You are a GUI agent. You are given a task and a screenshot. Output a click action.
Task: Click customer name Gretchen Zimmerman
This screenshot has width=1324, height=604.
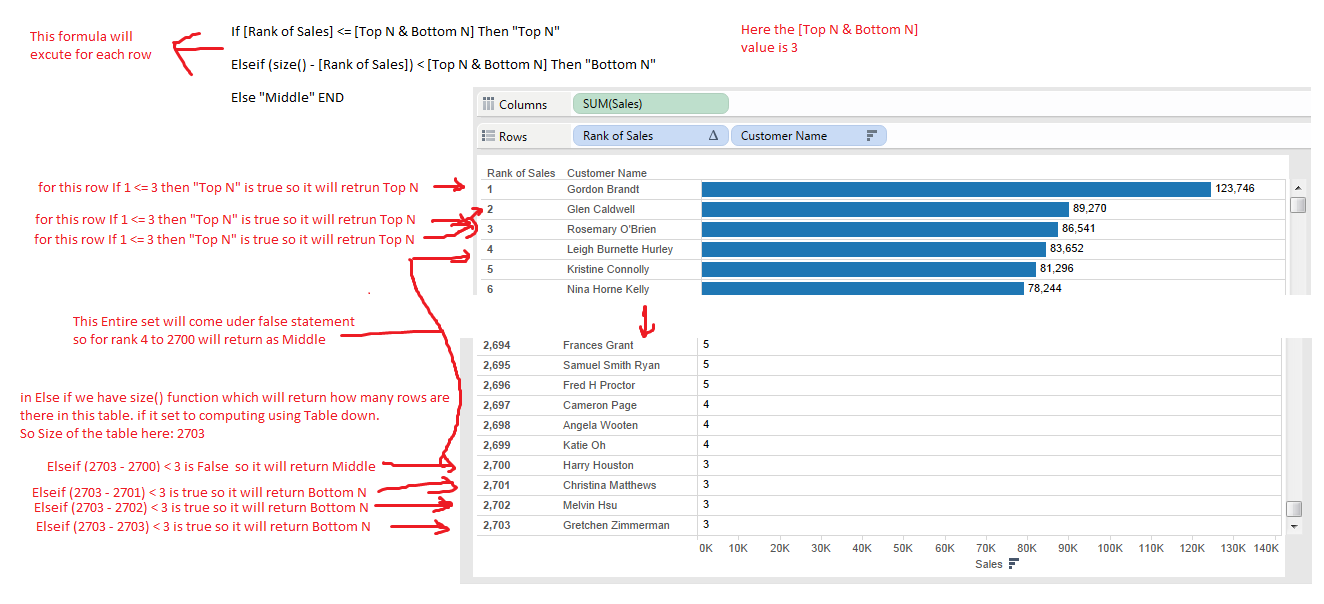pyautogui.click(x=616, y=525)
